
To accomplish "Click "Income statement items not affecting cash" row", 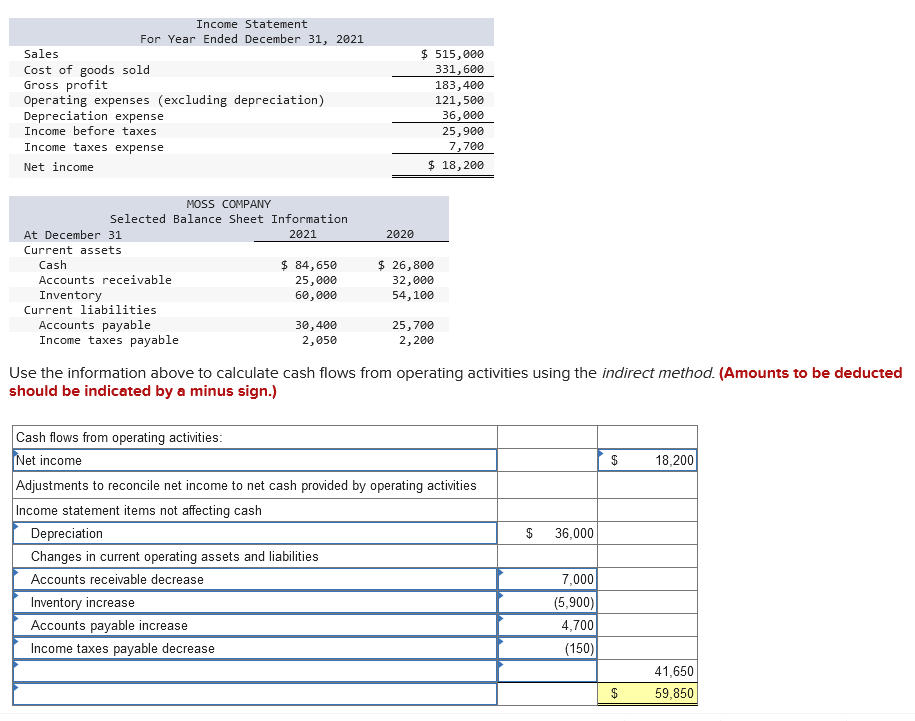I will (x=255, y=510).
